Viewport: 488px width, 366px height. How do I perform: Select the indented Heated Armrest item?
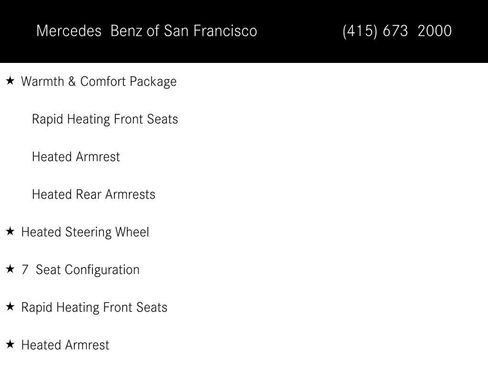[x=76, y=157]
